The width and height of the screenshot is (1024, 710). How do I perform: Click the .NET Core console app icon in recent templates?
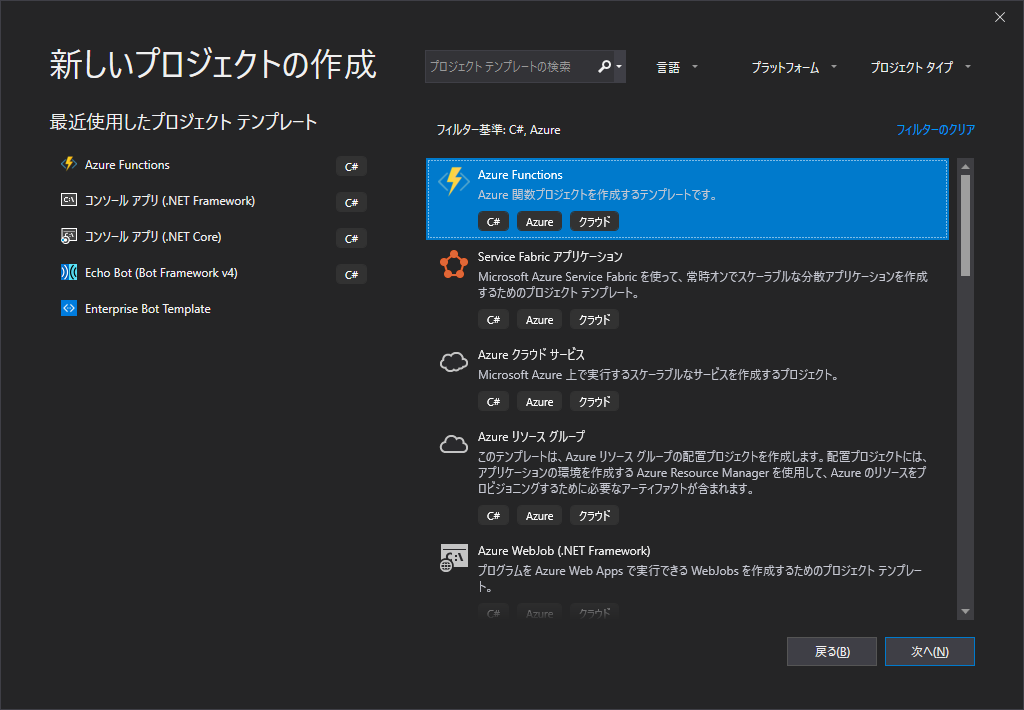(69, 236)
